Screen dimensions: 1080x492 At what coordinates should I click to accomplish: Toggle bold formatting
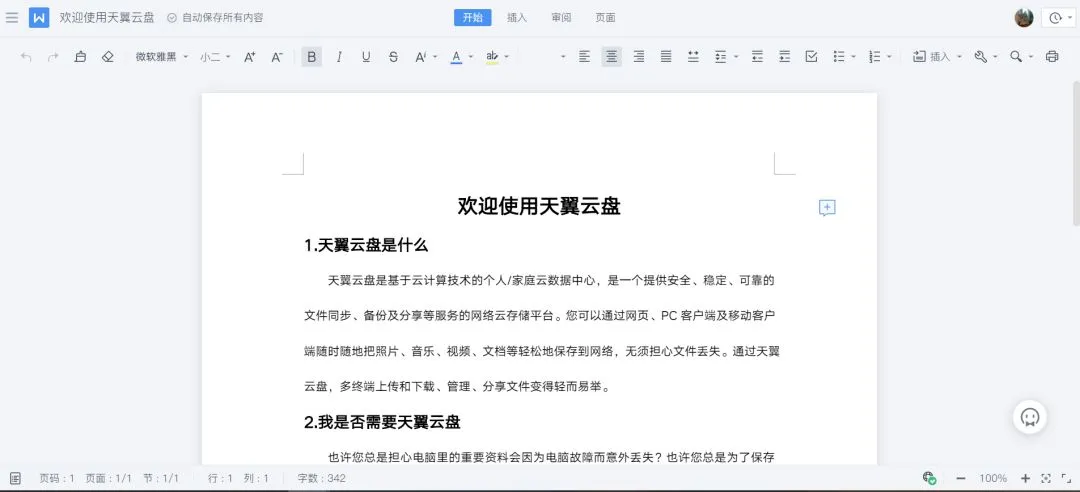coord(312,57)
